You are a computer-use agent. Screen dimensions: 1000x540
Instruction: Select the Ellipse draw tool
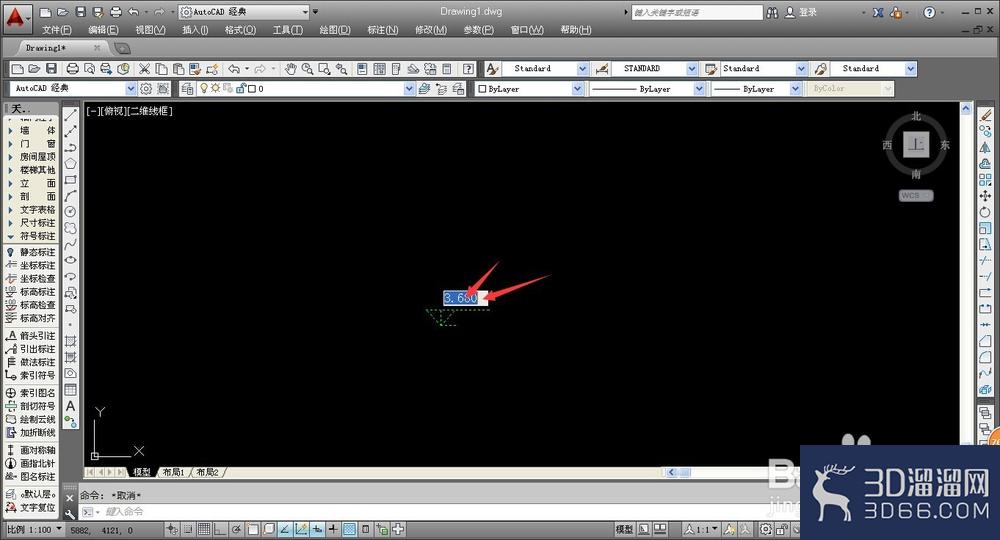[x=70, y=260]
